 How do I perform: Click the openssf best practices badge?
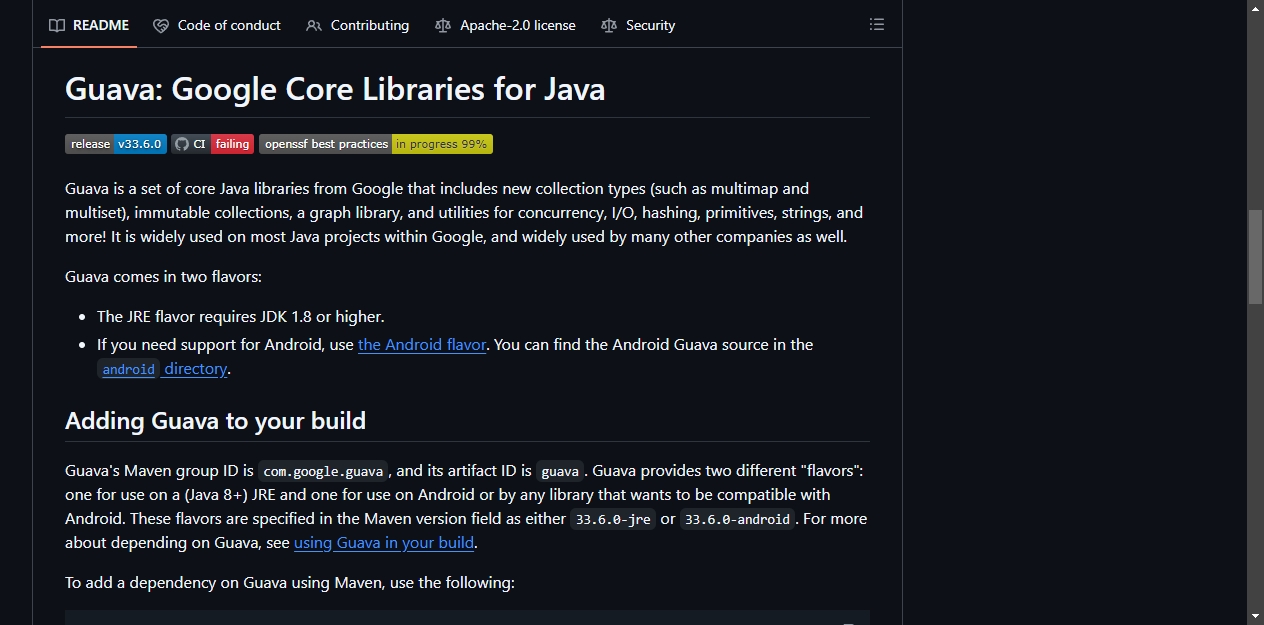click(376, 144)
